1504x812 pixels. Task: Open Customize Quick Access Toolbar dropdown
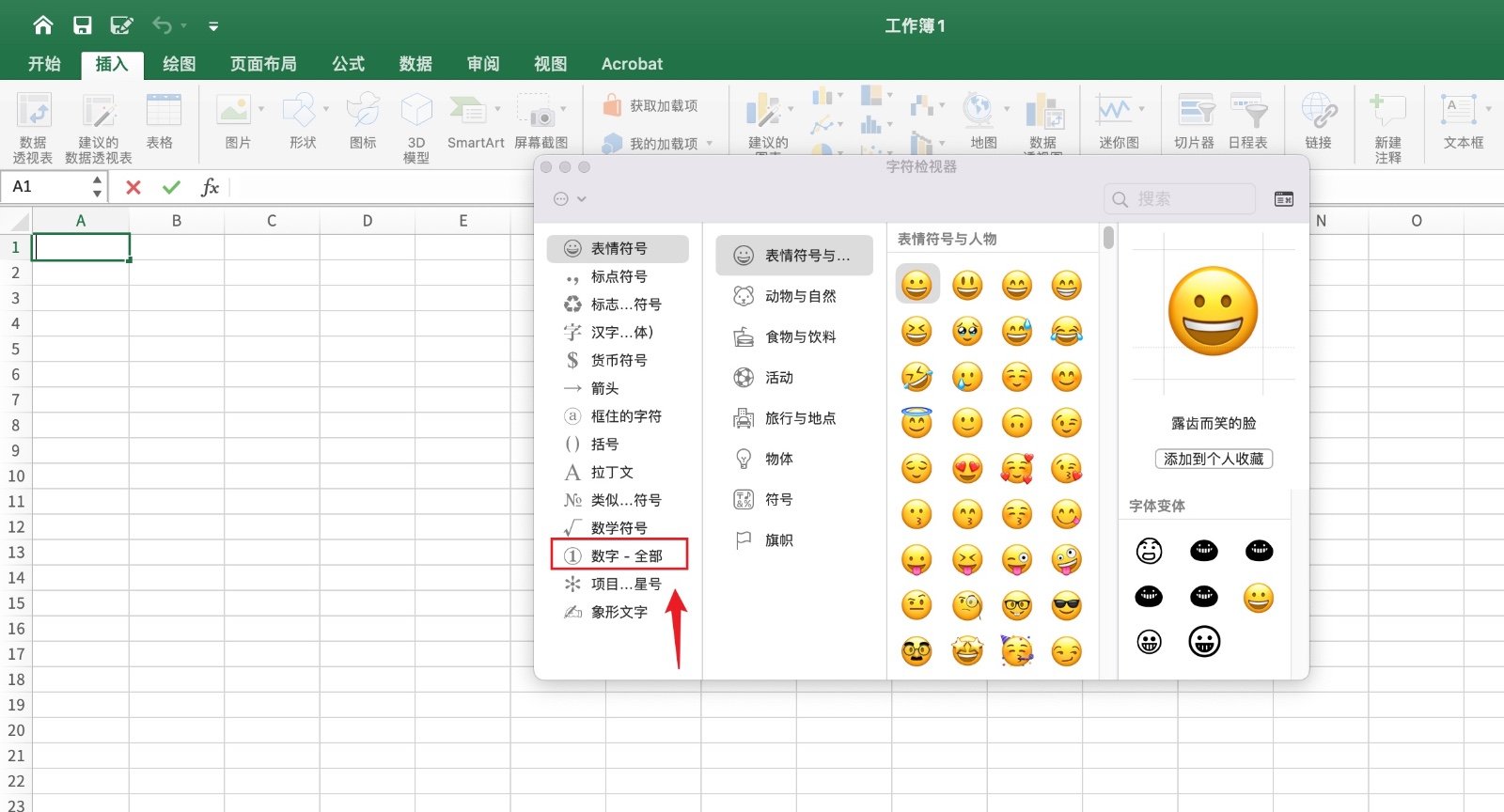coord(213,26)
